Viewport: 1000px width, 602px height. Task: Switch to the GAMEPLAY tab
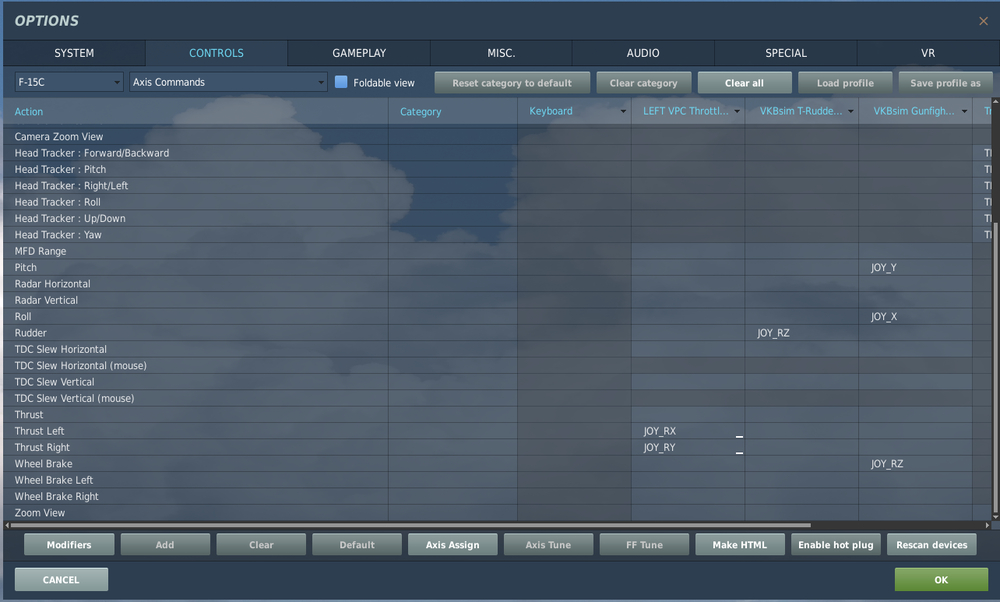358,53
